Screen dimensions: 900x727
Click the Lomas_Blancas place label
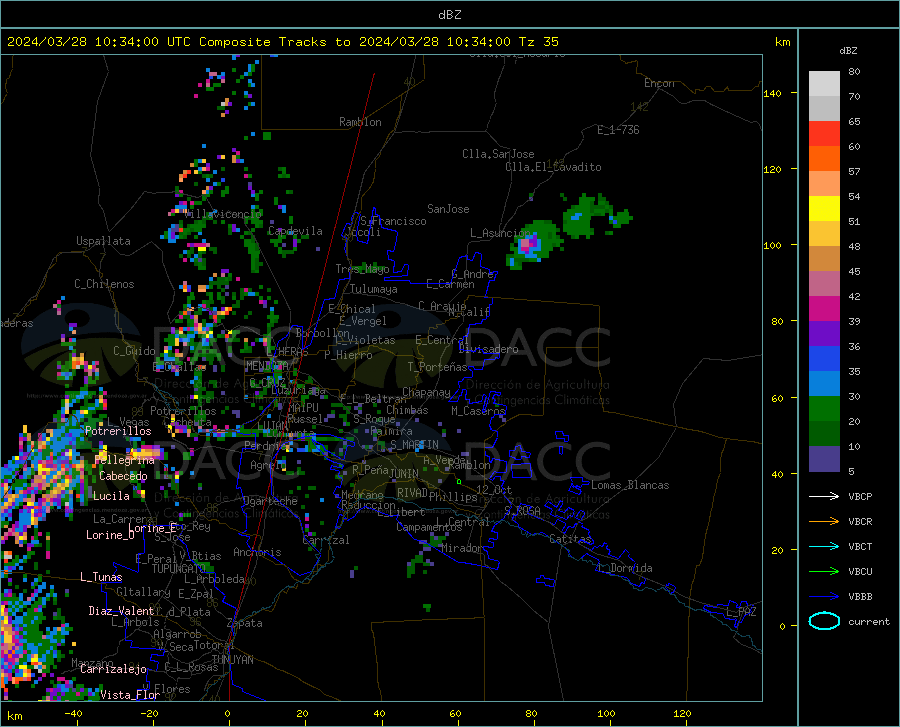pyautogui.click(x=630, y=485)
